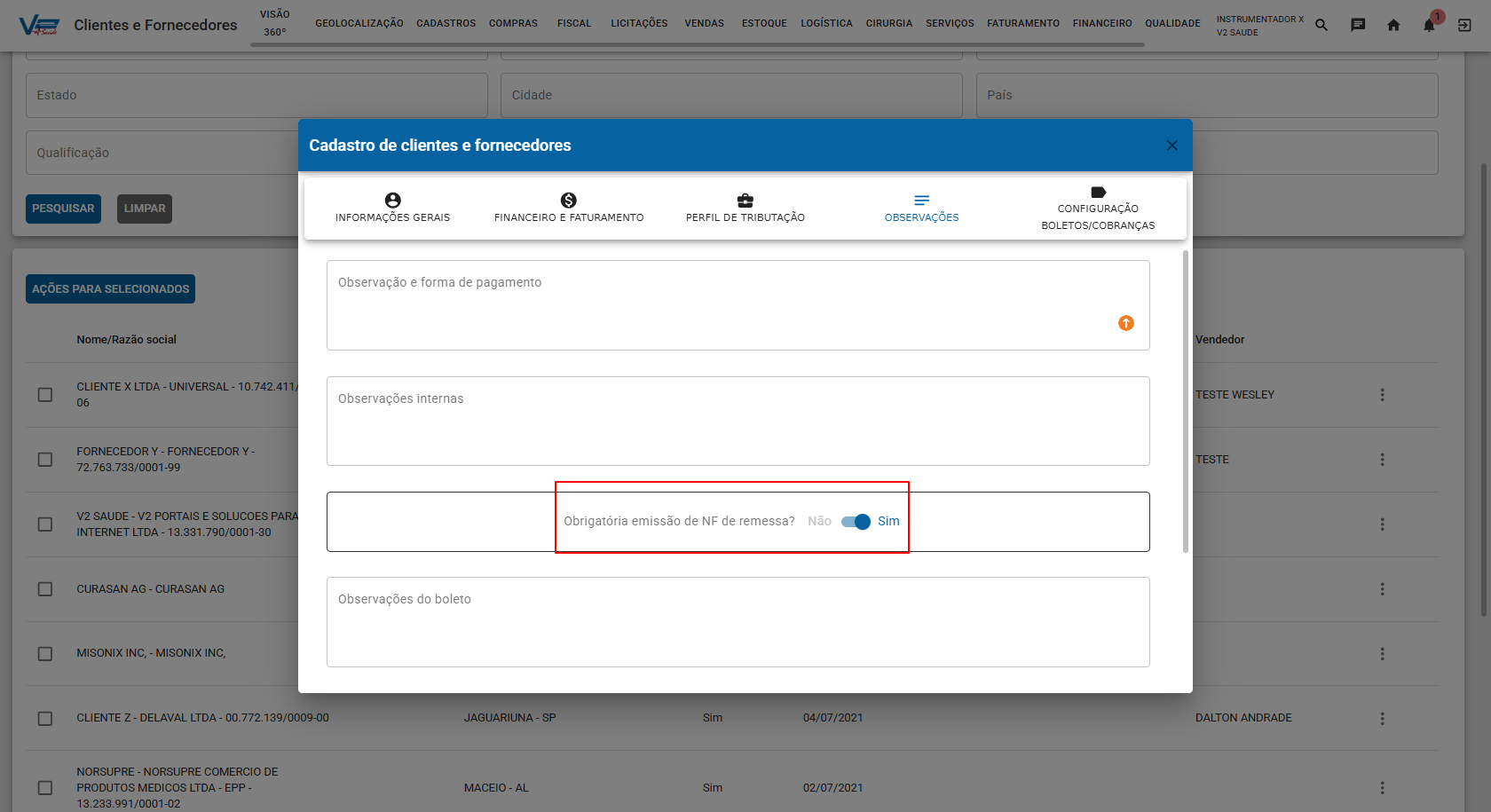Open three-dot menu for DALTON ANDRADE row
This screenshot has height=812, width=1491.
pos(1382,719)
